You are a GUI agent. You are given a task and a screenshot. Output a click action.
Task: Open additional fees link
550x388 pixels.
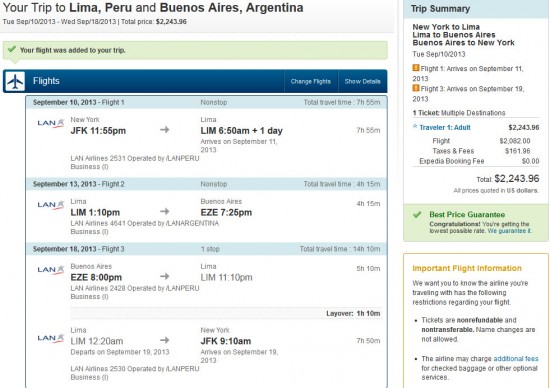coord(516,359)
